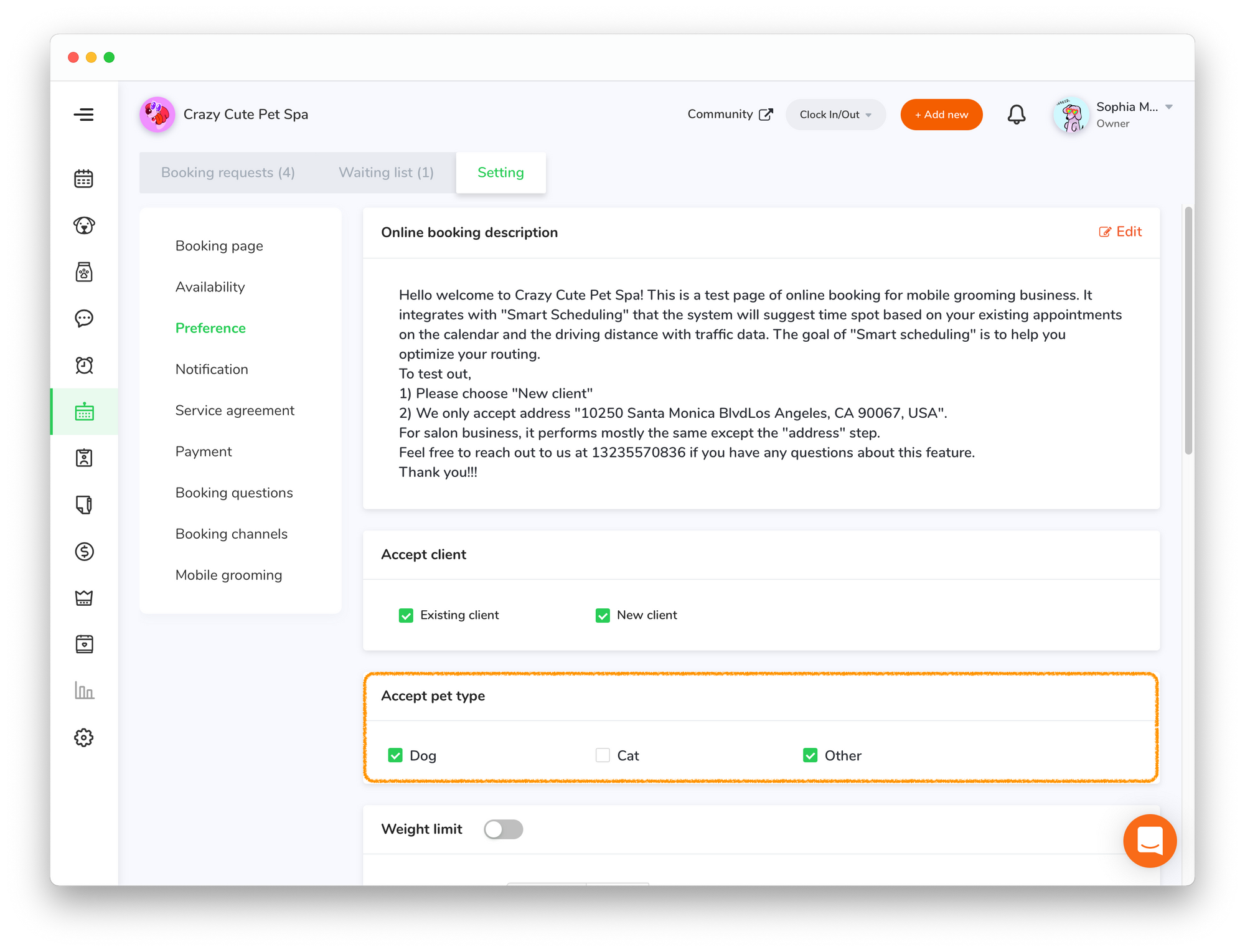Screen dimensions: 1245x952
Task: Select the Setting tab
Action: pyautogui.click(x=500, y=172)
